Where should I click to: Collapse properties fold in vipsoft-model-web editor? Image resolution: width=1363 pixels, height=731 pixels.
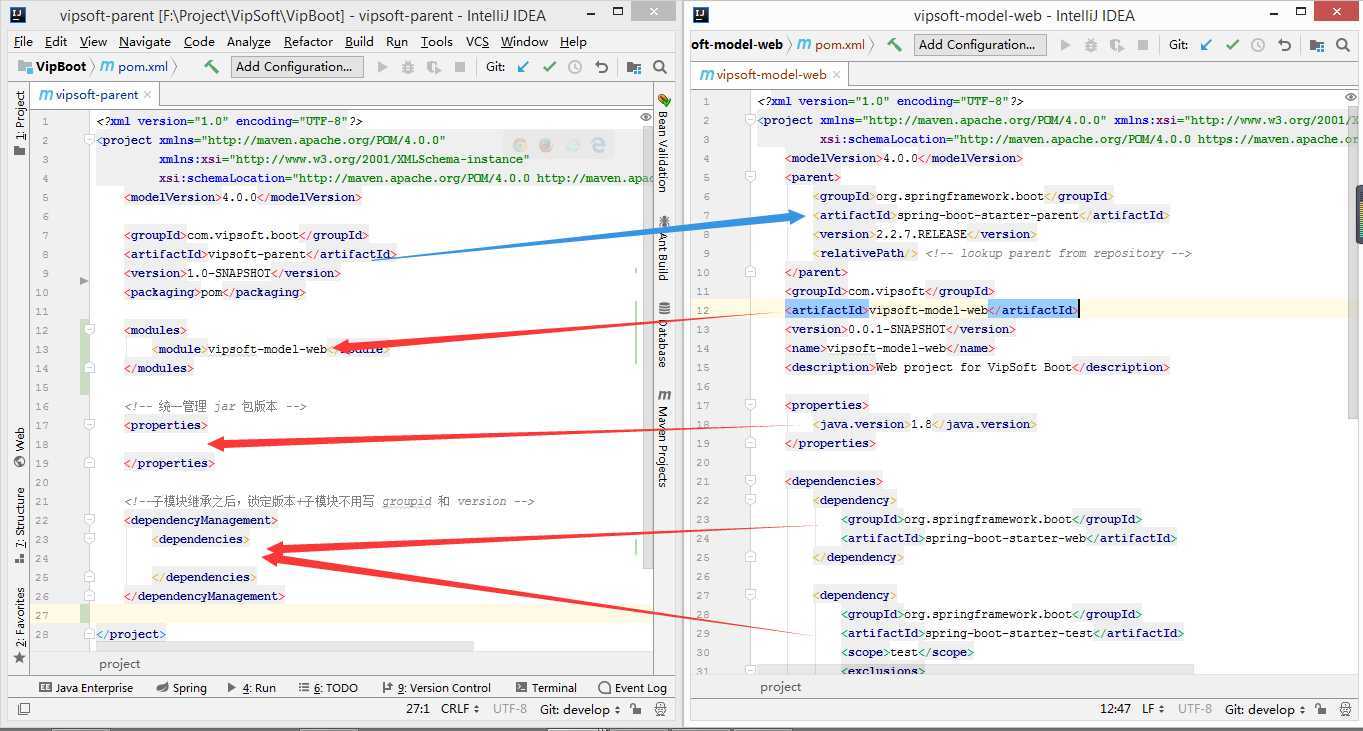[x=748, y=405]
